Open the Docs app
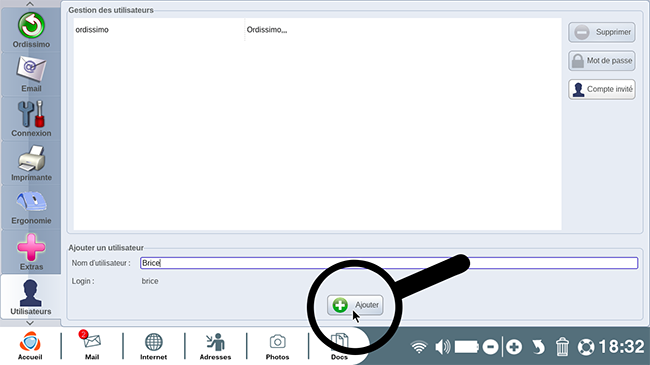 [x=339, y=346]
